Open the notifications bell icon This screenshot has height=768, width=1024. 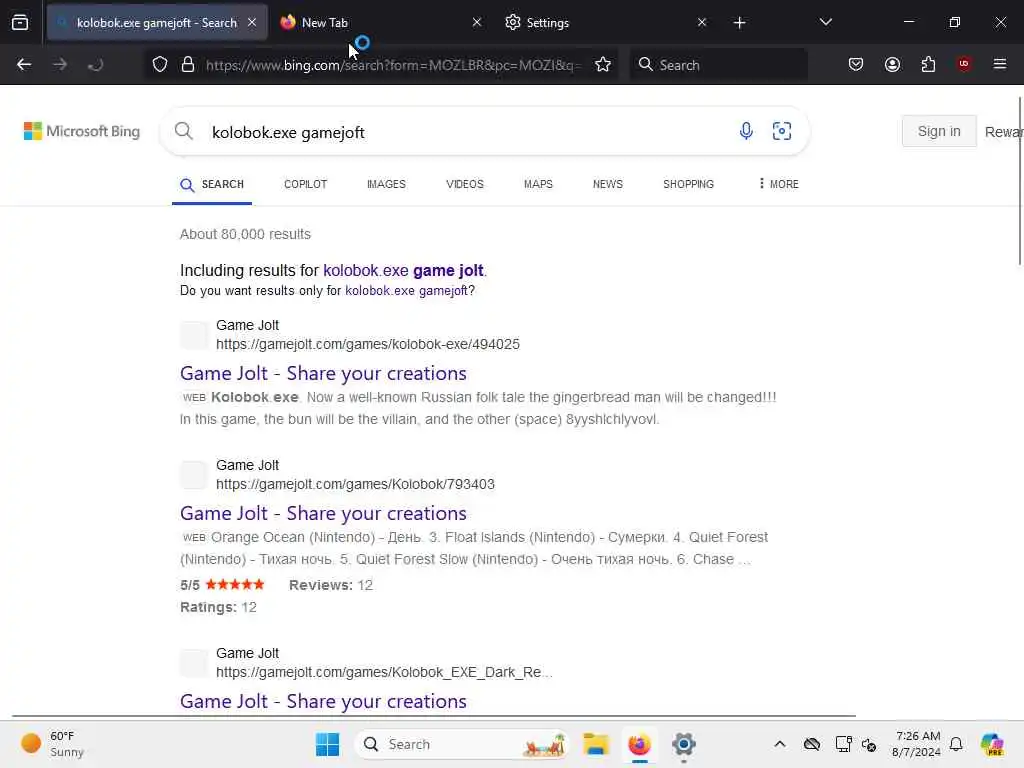pos(956,744)
